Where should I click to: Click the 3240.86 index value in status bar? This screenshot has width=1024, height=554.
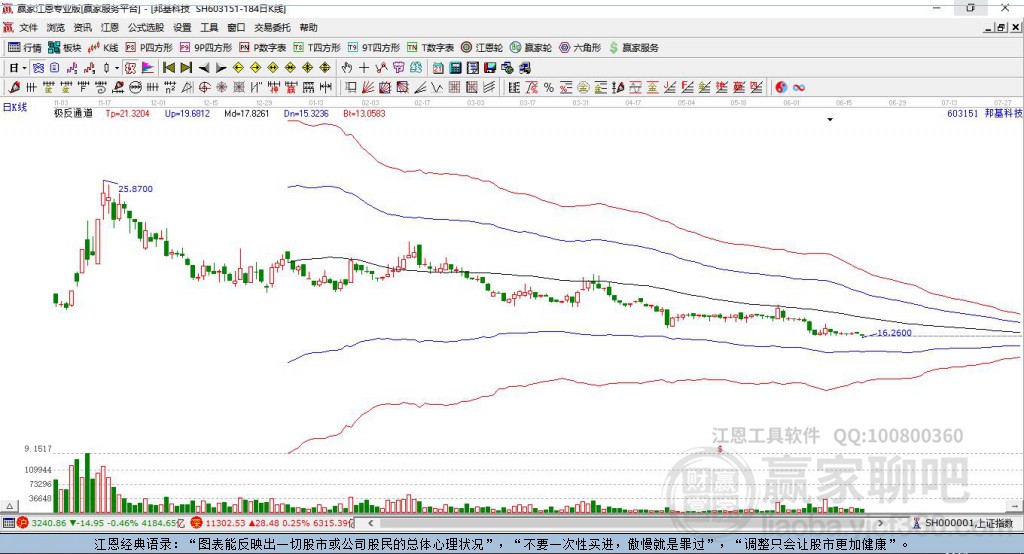click(x=48, y=523)
